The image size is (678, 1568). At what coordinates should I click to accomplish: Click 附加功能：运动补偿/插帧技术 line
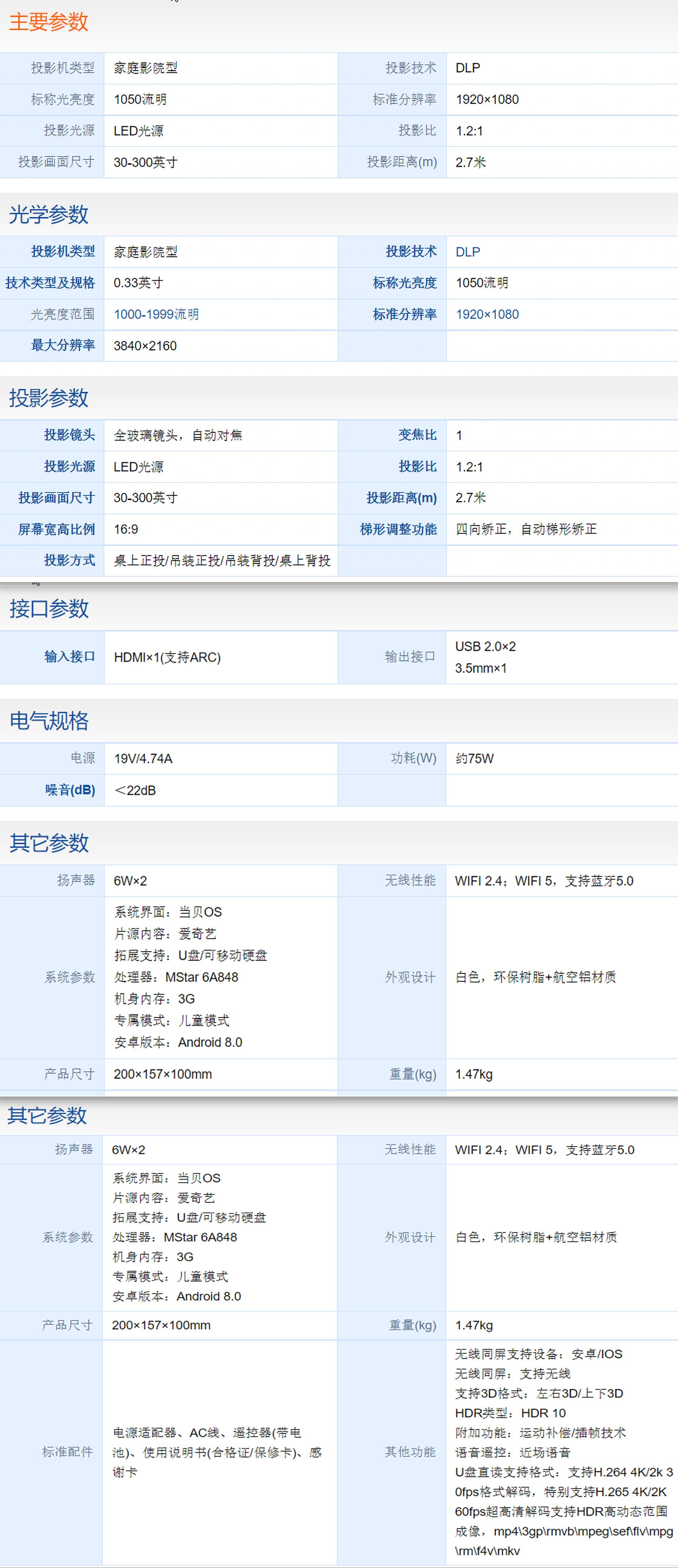[540, 1433]
